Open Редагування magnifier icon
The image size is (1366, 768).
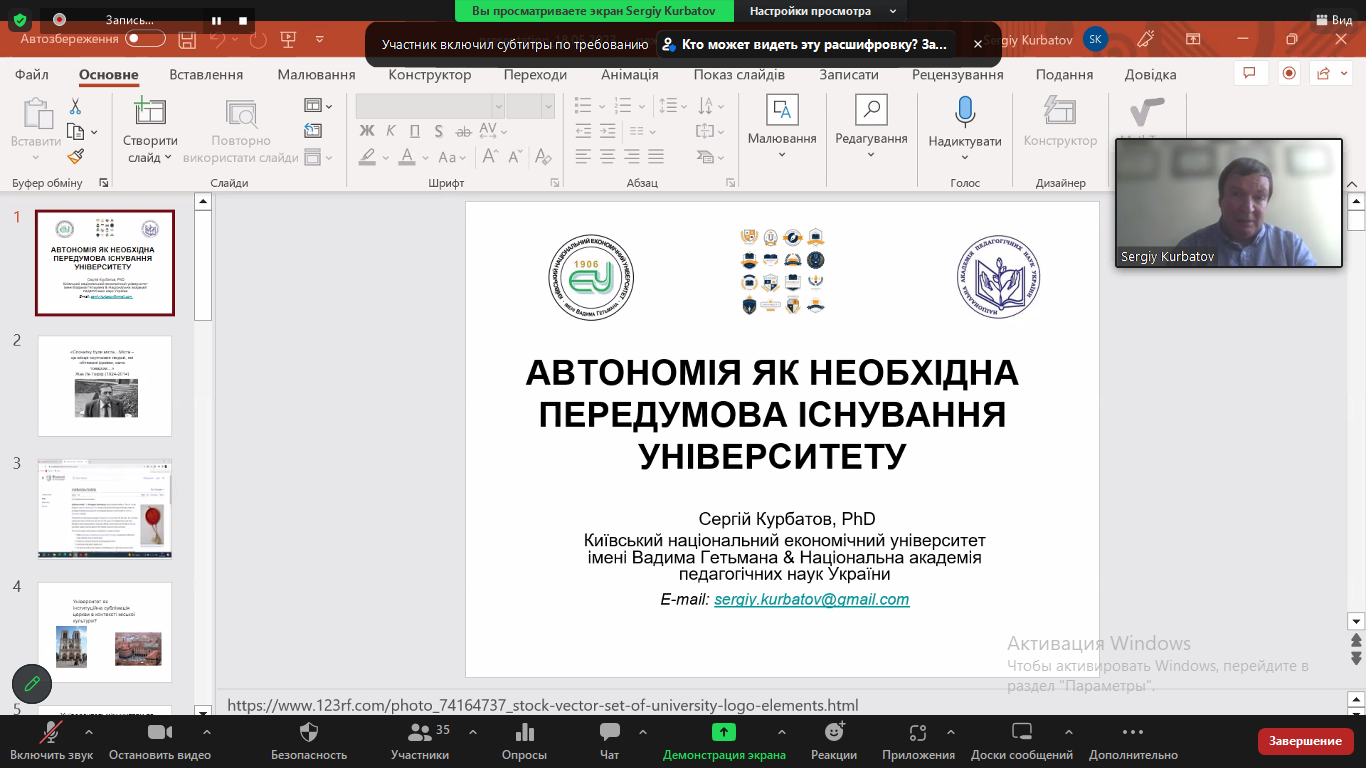tap(871, 110)
